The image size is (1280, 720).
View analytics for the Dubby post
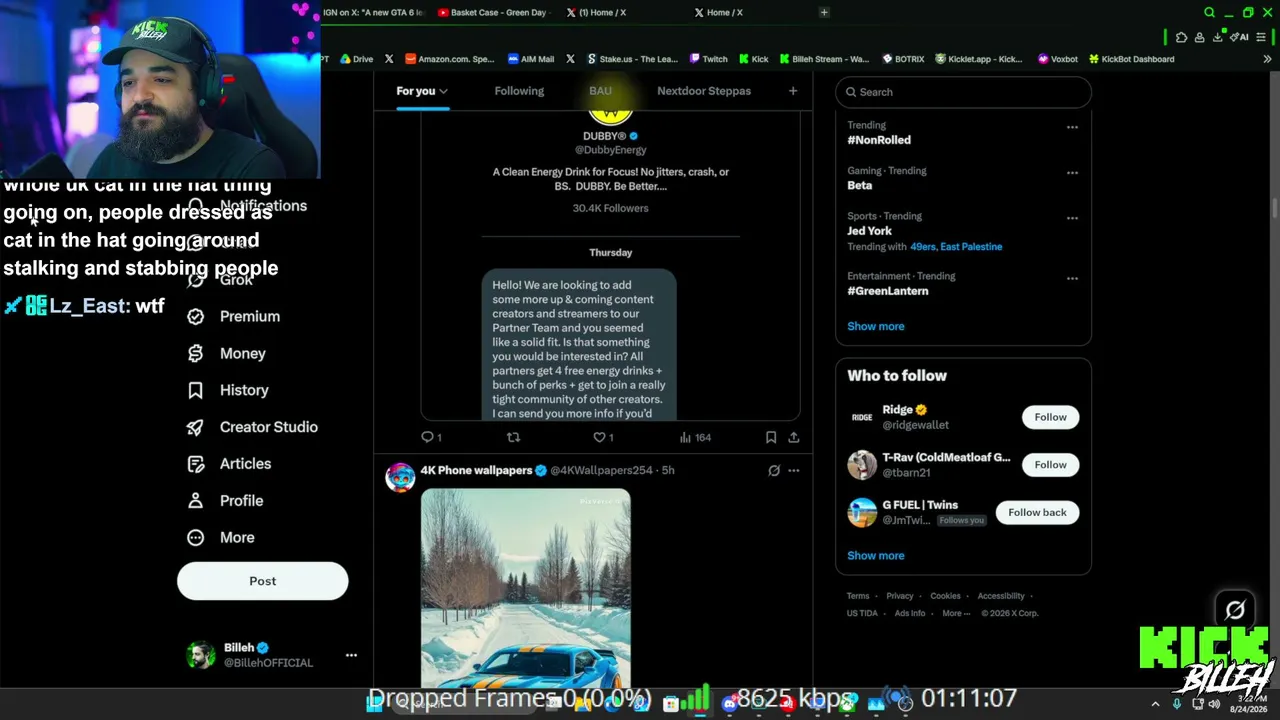click(695, 437)
